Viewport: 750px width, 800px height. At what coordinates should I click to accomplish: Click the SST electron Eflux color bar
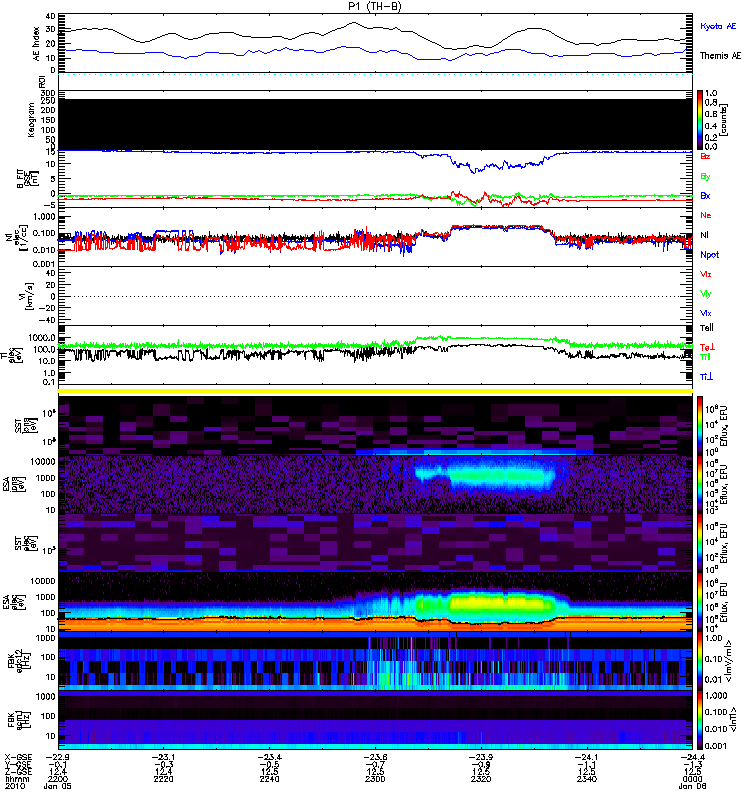(700, 543)
